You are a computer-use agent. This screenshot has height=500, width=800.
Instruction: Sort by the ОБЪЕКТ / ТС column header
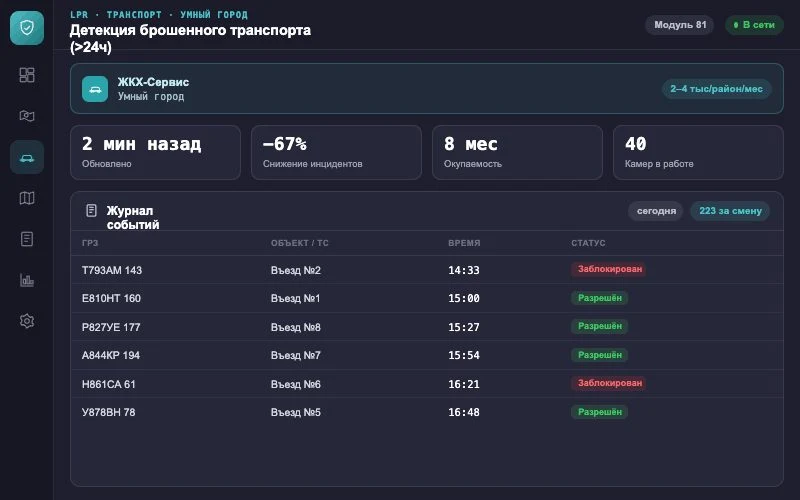tap(299, 243)
